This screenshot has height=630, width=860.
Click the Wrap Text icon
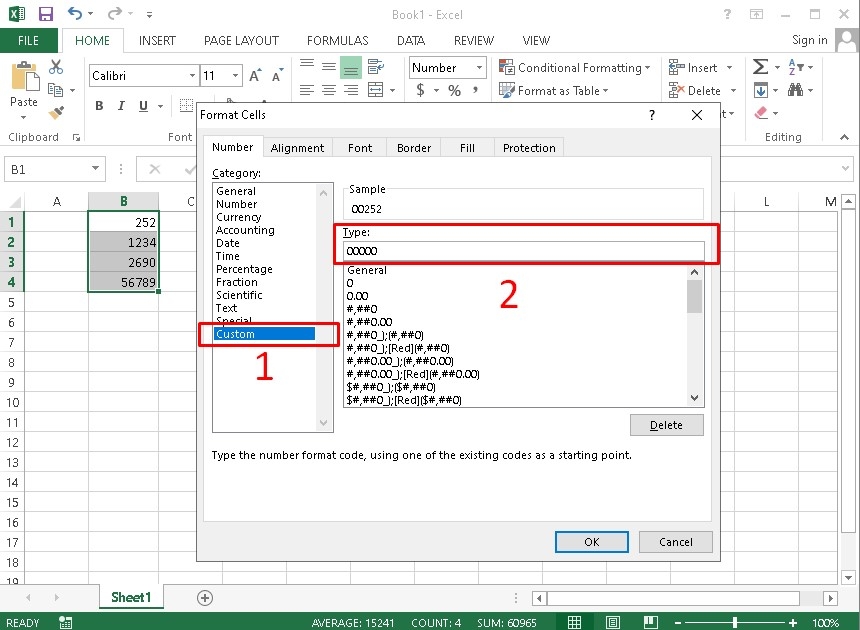point(376,67)
